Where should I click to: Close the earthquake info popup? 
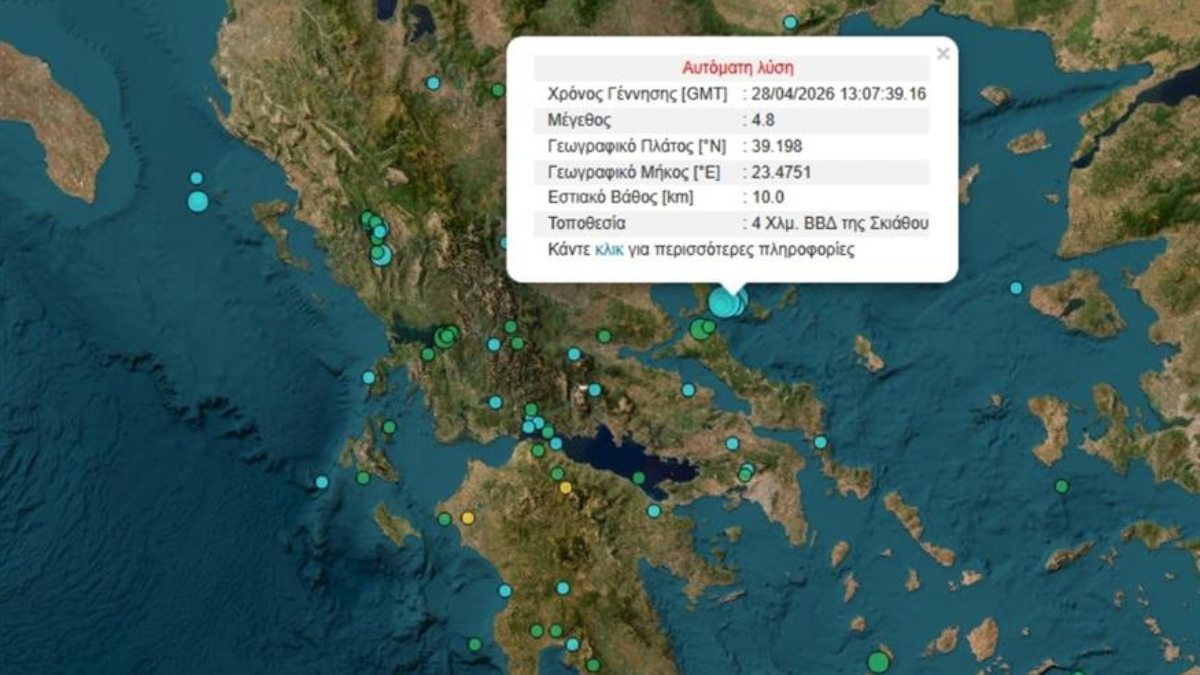(943, 54)
